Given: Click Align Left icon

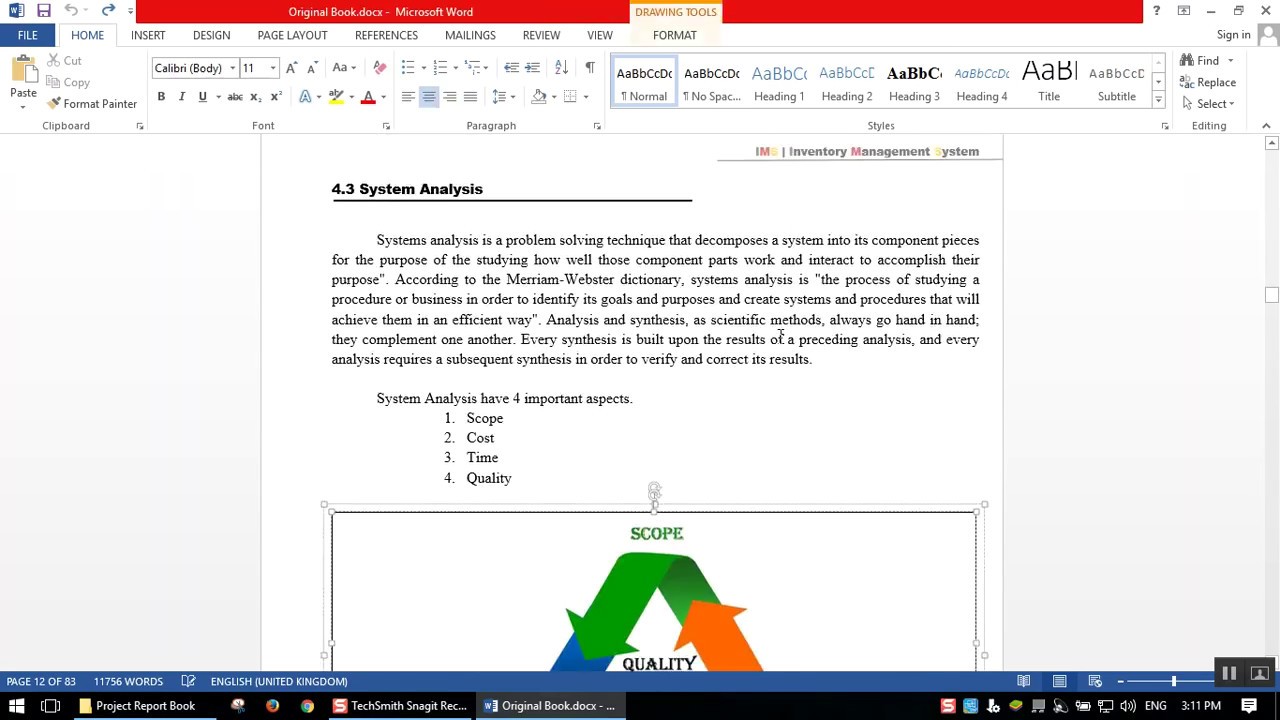Looking at the screenshot, I should [408, 97].
